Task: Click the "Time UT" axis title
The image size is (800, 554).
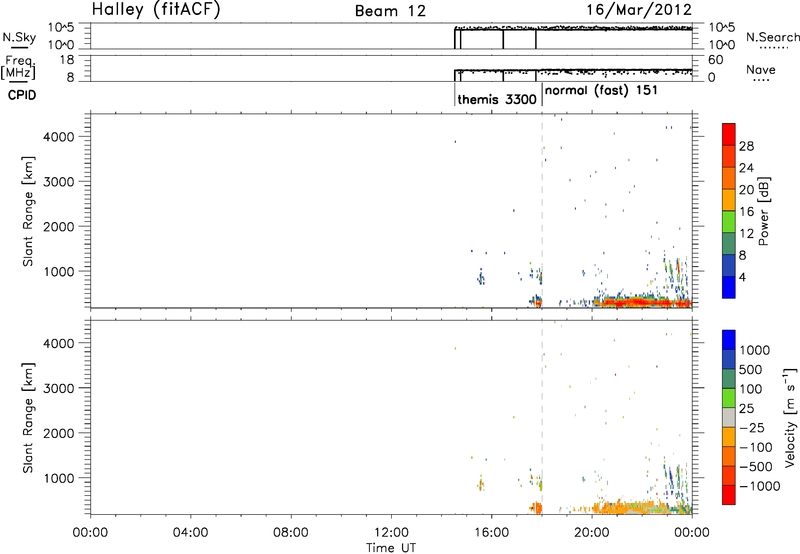Action: (x=391, y=548)
